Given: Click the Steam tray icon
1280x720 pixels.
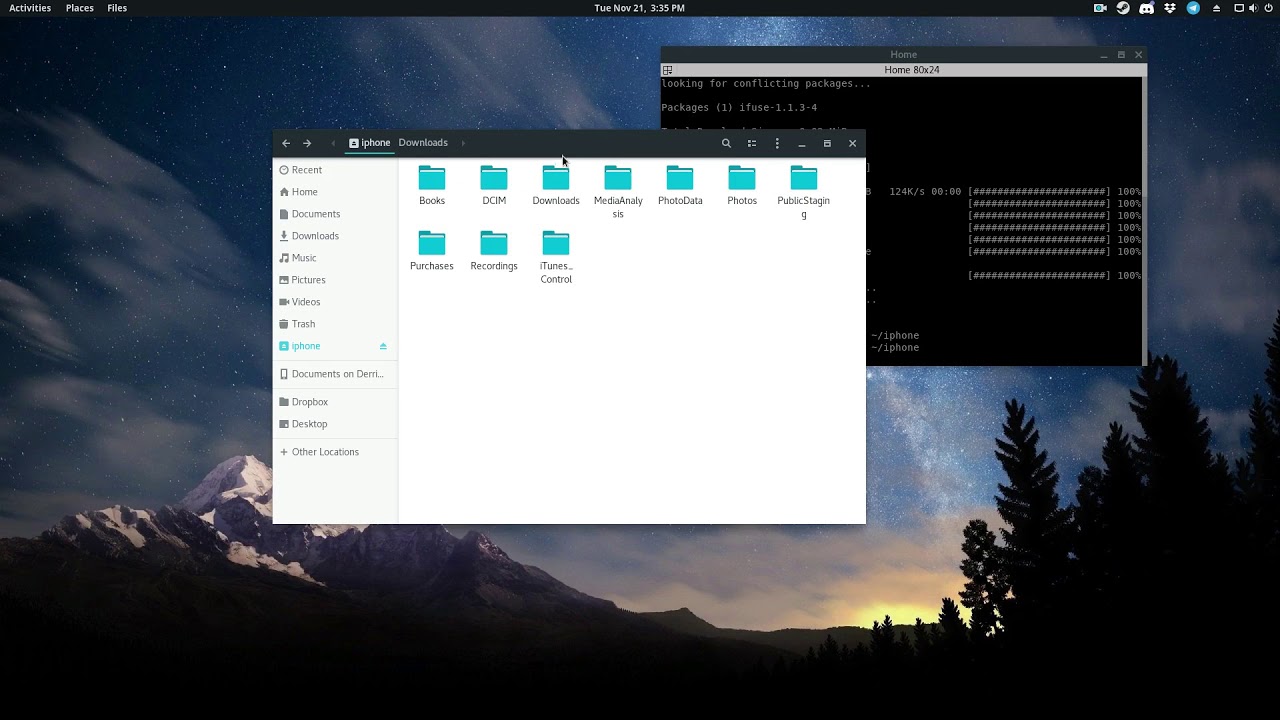Looking at the screenshot, I should point(1123,8).
